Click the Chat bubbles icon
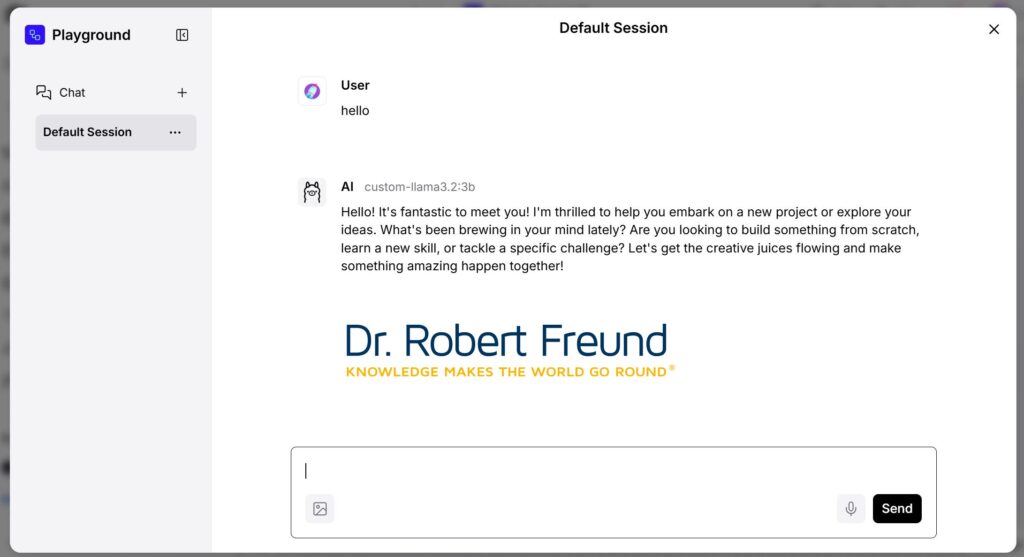 click(x=43, y=92)
